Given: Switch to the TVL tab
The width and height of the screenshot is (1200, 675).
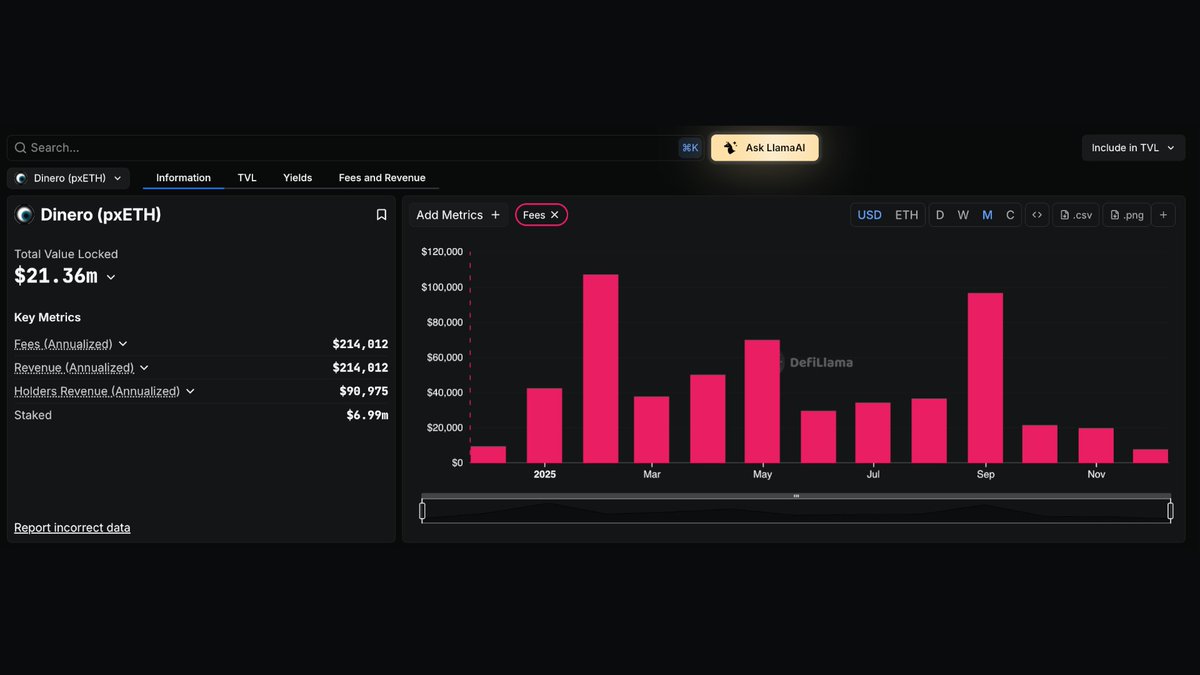Looking at the screenshot, I should click(247, 178).
